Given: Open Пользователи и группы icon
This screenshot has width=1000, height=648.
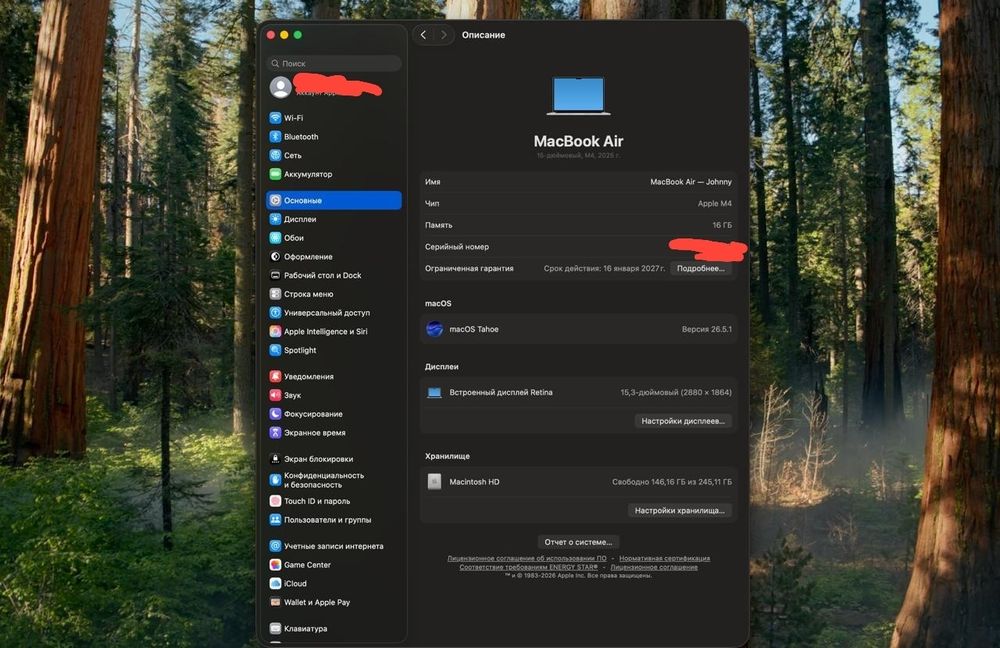Looking at the screenshot, I should tap(275, 520).
